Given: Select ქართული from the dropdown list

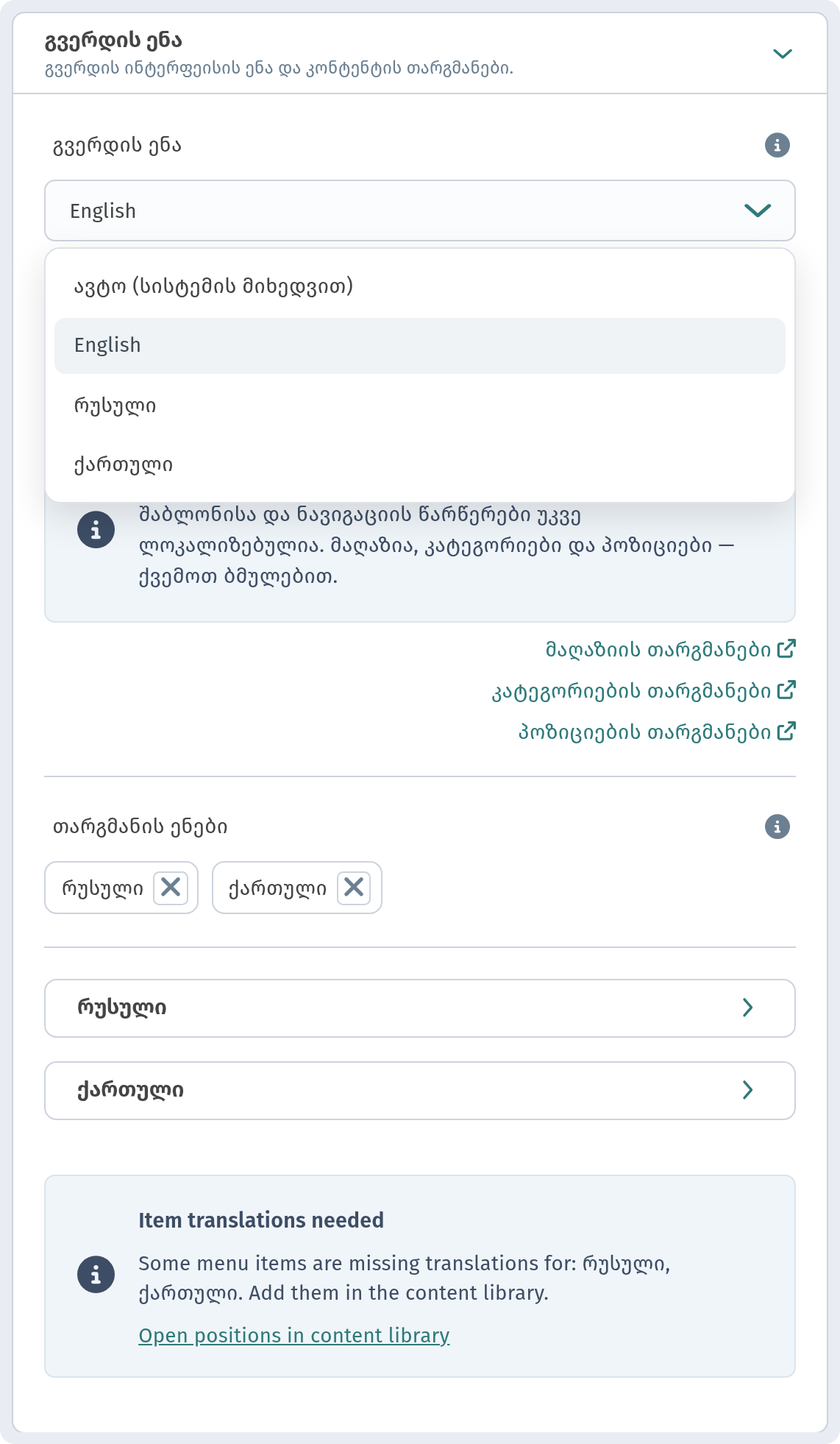Looking at the screenshot, I should 420,465.
